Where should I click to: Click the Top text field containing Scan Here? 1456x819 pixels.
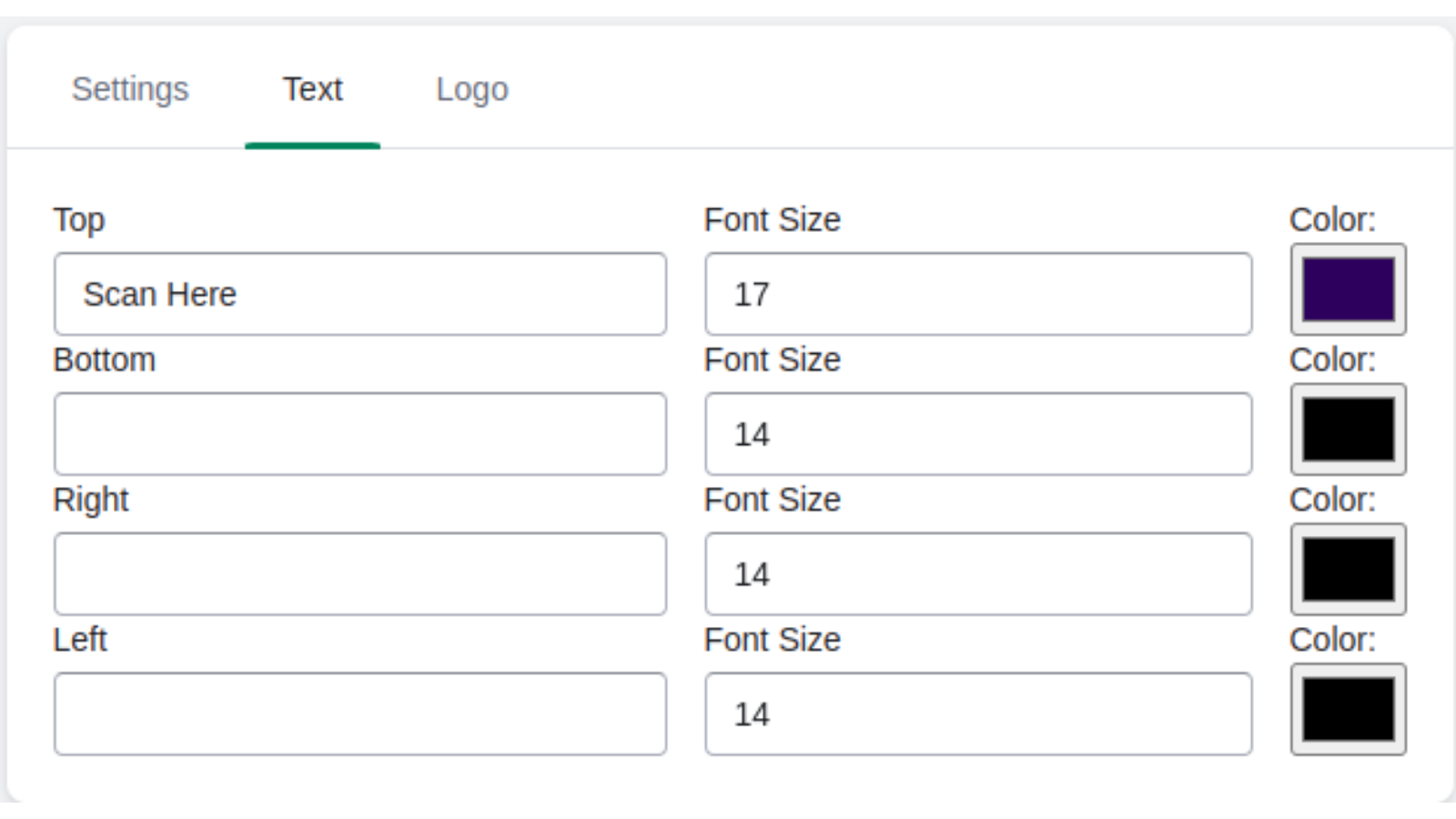point(360,294)
